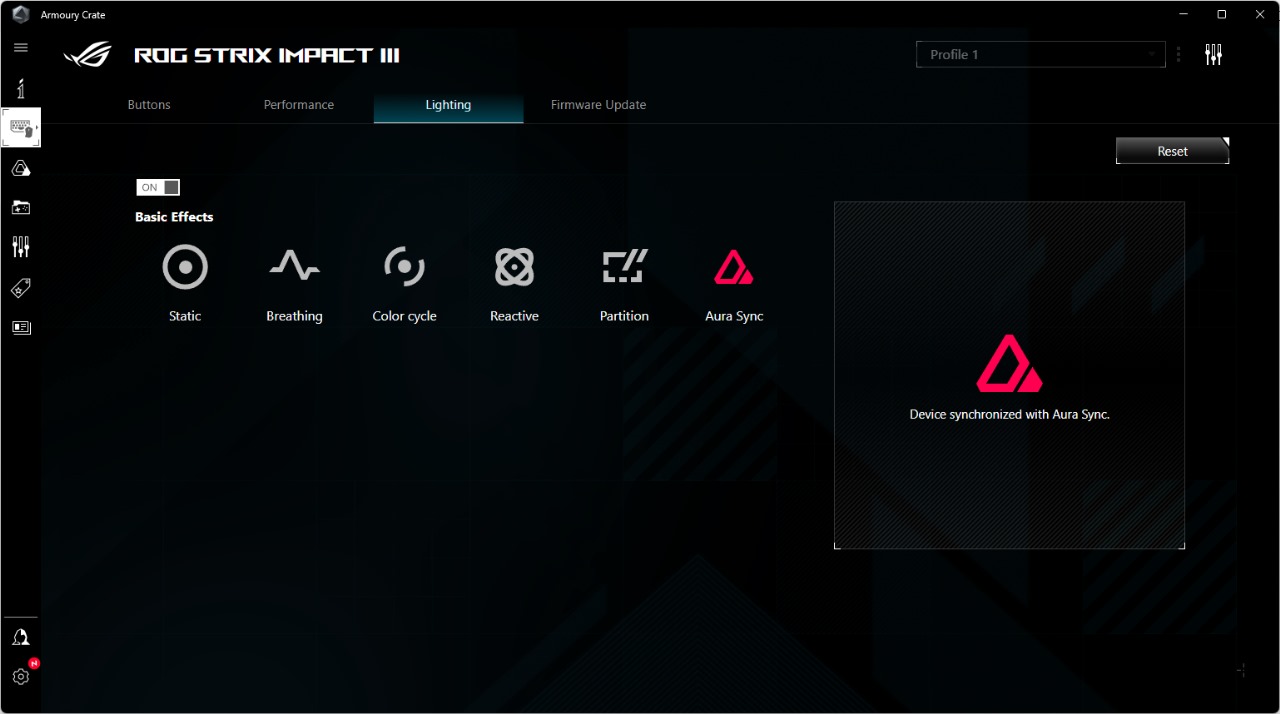
Task: Switch to the Buttons tab
Action: [x=148, y=104]
